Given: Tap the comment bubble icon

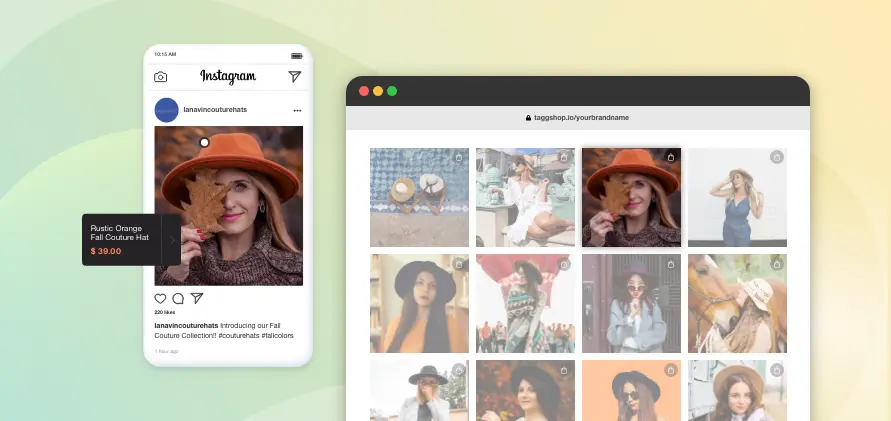Looking at the screenshot, I should 178,298.
